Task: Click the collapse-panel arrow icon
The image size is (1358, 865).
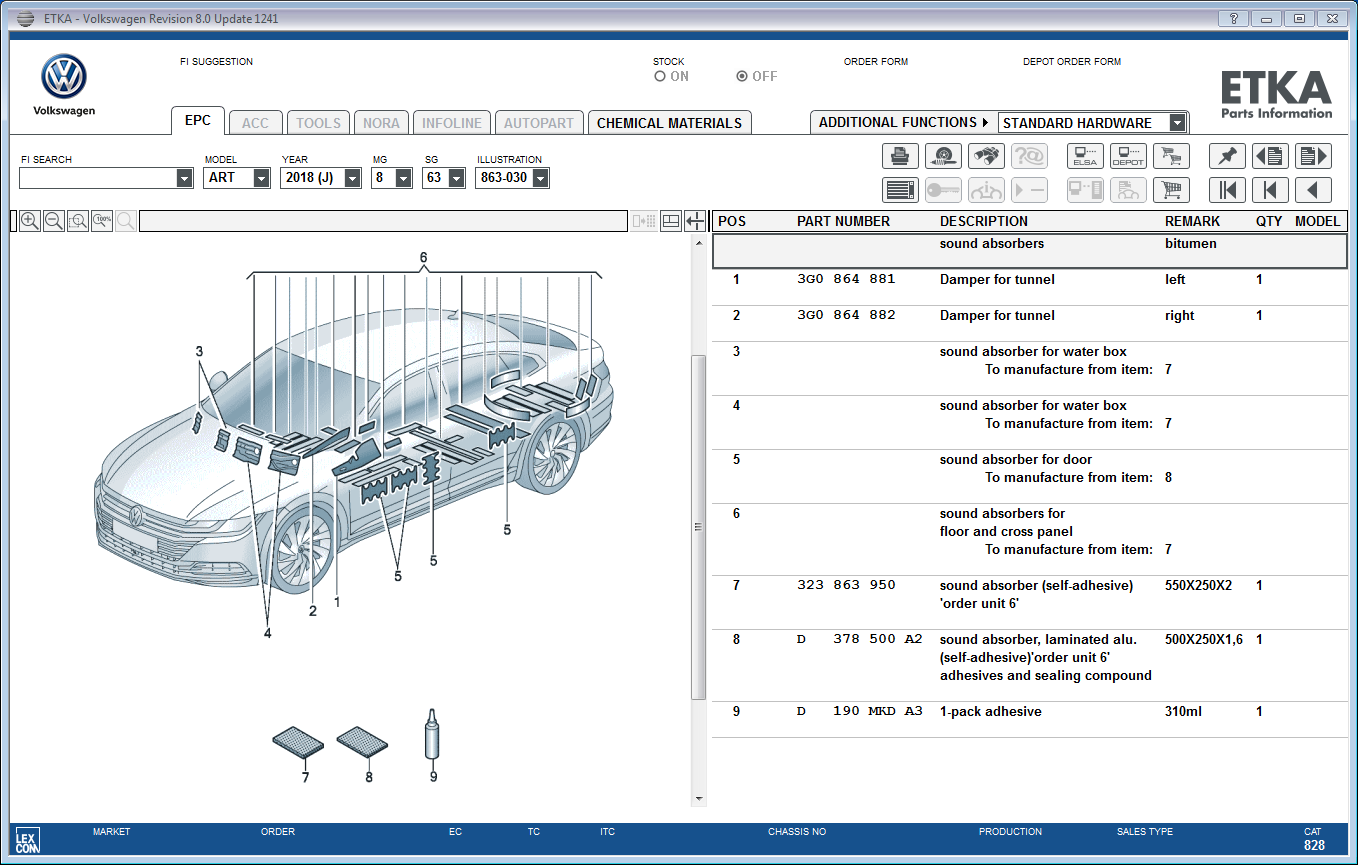Action: click(x=695, y=221)
